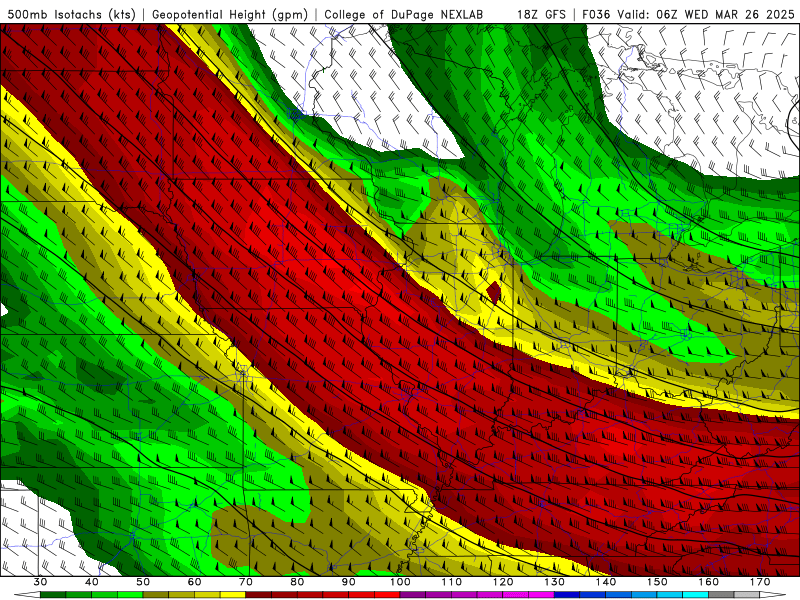This screenshot has height=600, width=800.
Task: Select the 155-160 kt cyan legend swatch
Action: coord(695,595)
